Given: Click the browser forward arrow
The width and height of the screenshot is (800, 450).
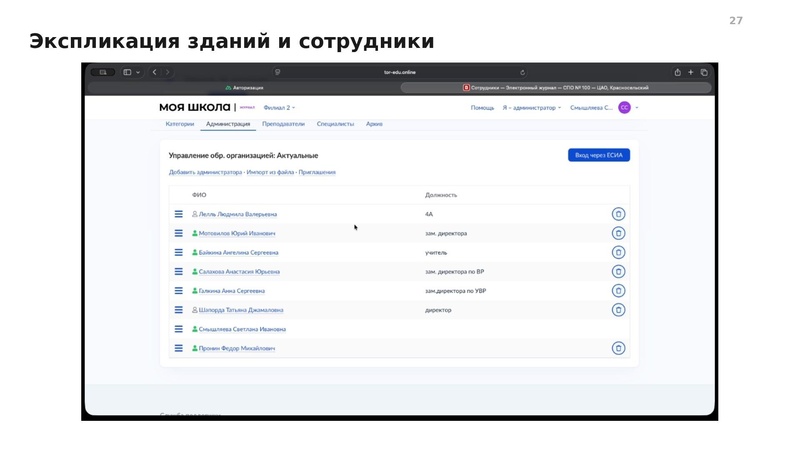Looking at the screenshot, I should coord(167,72).
